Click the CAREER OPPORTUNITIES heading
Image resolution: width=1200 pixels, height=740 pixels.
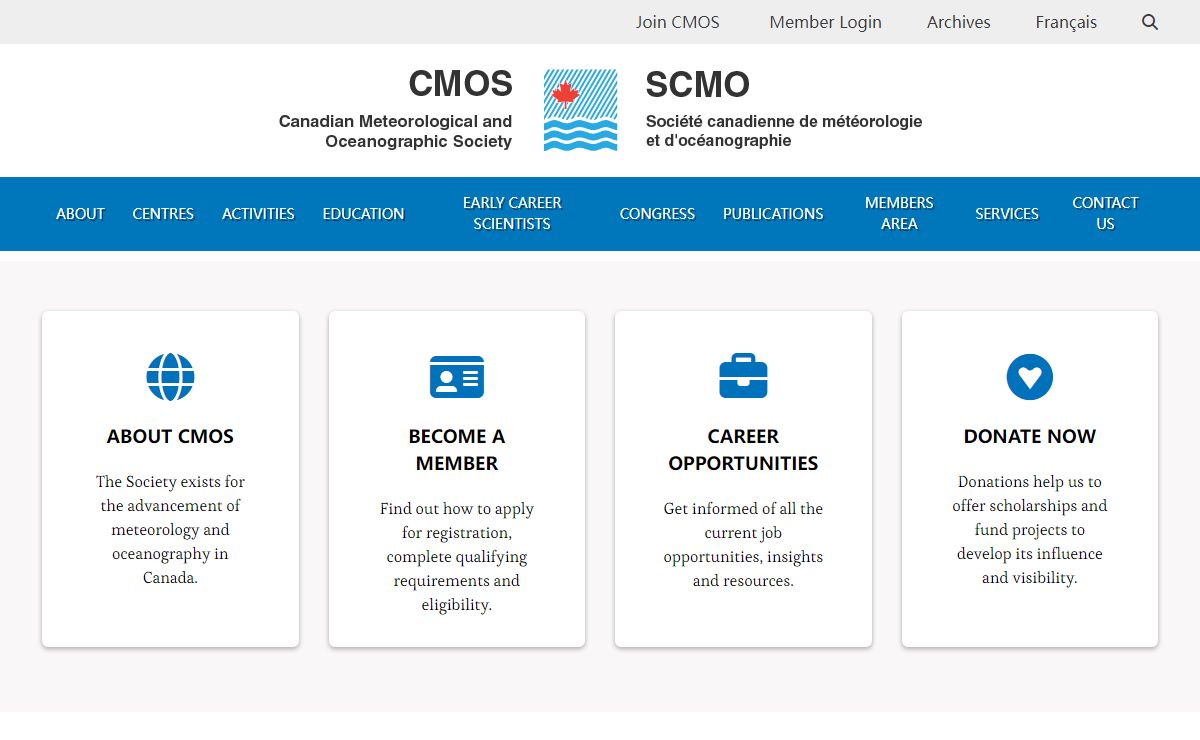[743, 450]
